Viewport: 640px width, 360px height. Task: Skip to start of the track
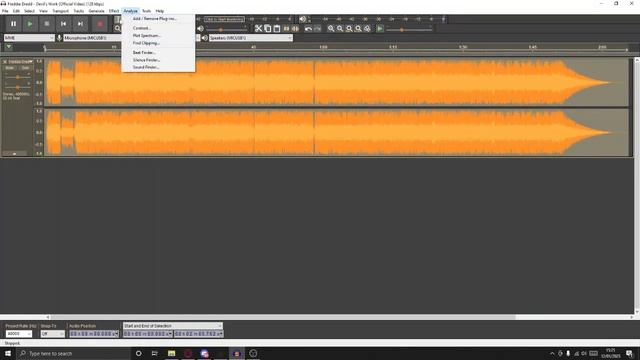click(63, 24)
